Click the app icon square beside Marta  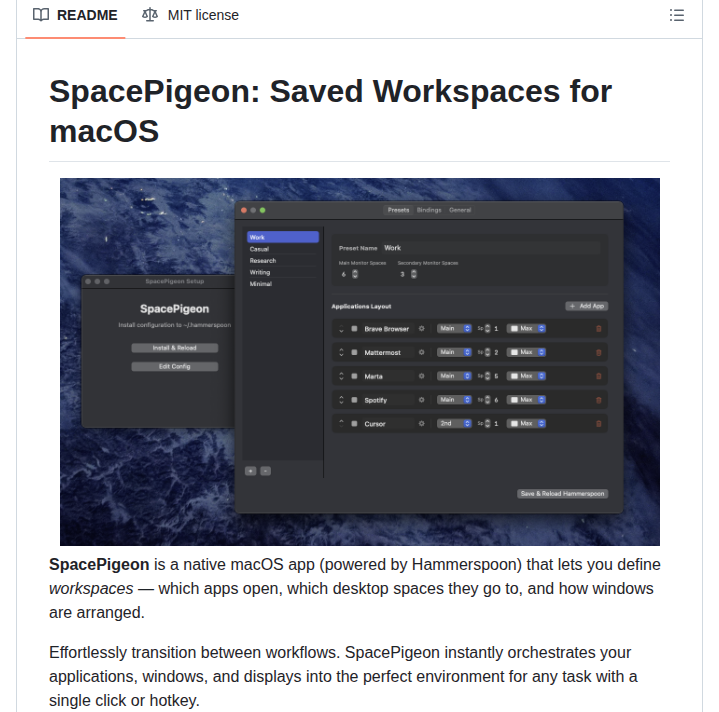[354, 376]
